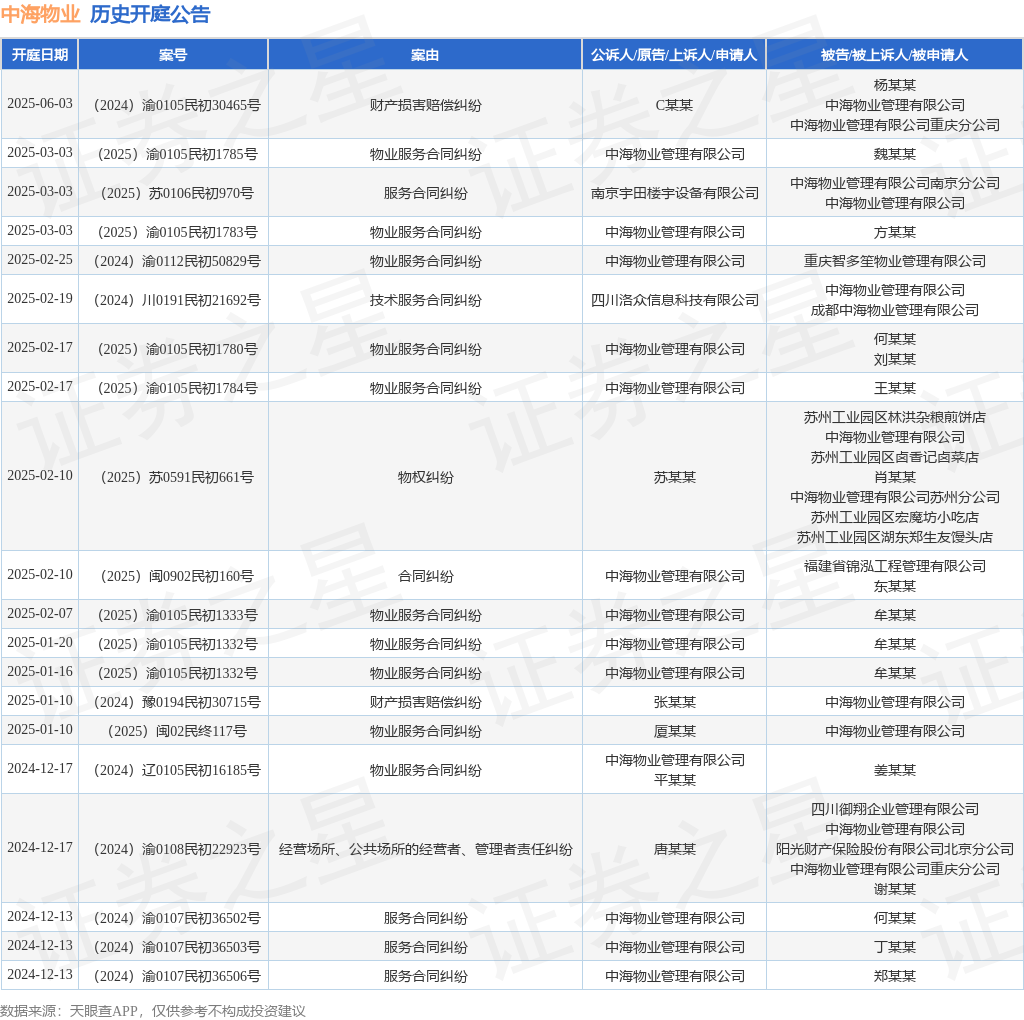
Task: Click the 经营场所、公共场所的经营者、管理者责任纠纷 cause cell
Action: [x=425, y=849]
